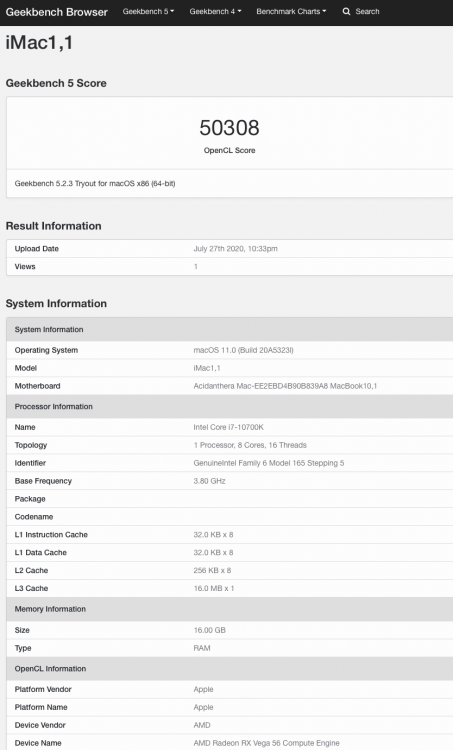Click the Device Vendor label

coord(40,725)
